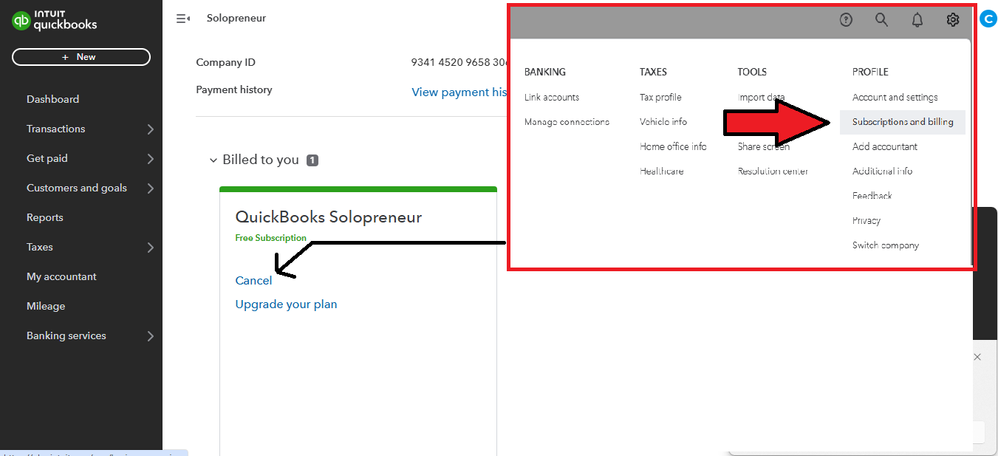Screen dimensions: 998x456
Task: Click the Billed to you count badge
Action: pos(313,160)
